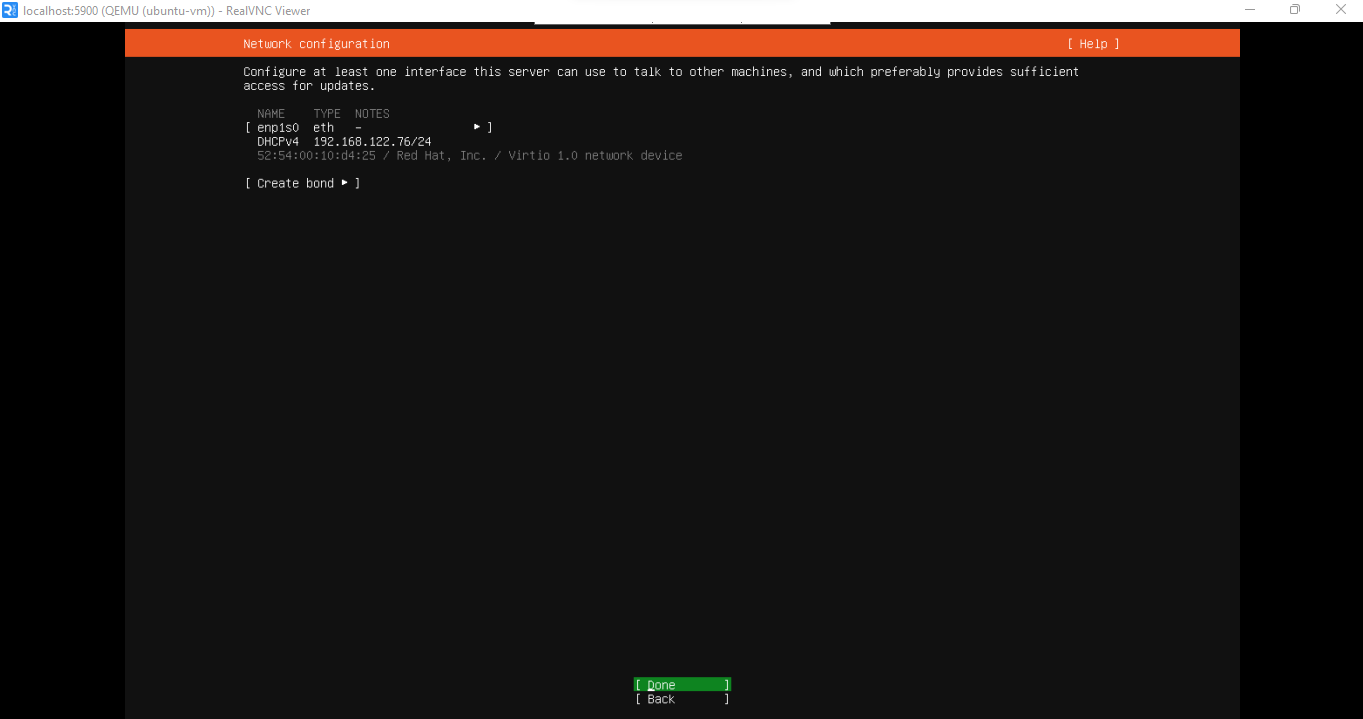The width and height of the screenshot is (1363, 719).
Task: Click the Done button
Action: [682, 685]
